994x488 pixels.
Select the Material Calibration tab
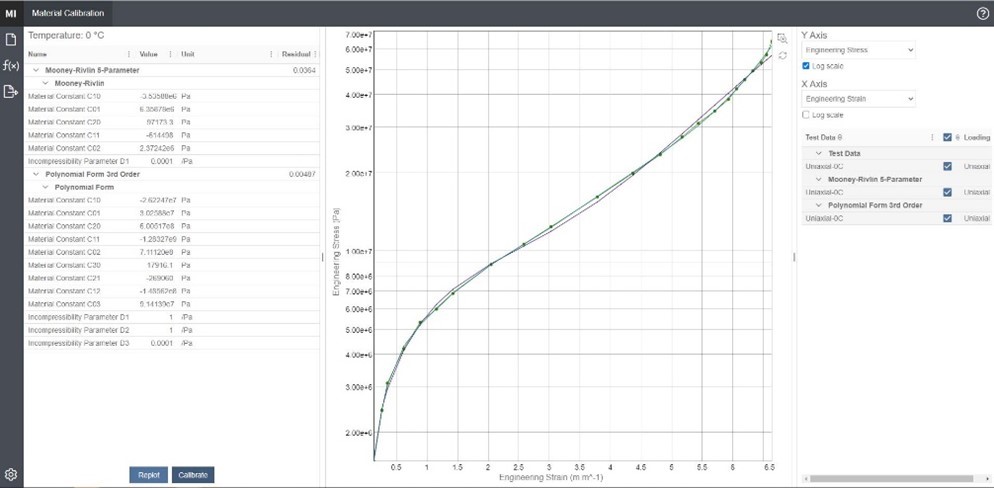pos(67,13)
